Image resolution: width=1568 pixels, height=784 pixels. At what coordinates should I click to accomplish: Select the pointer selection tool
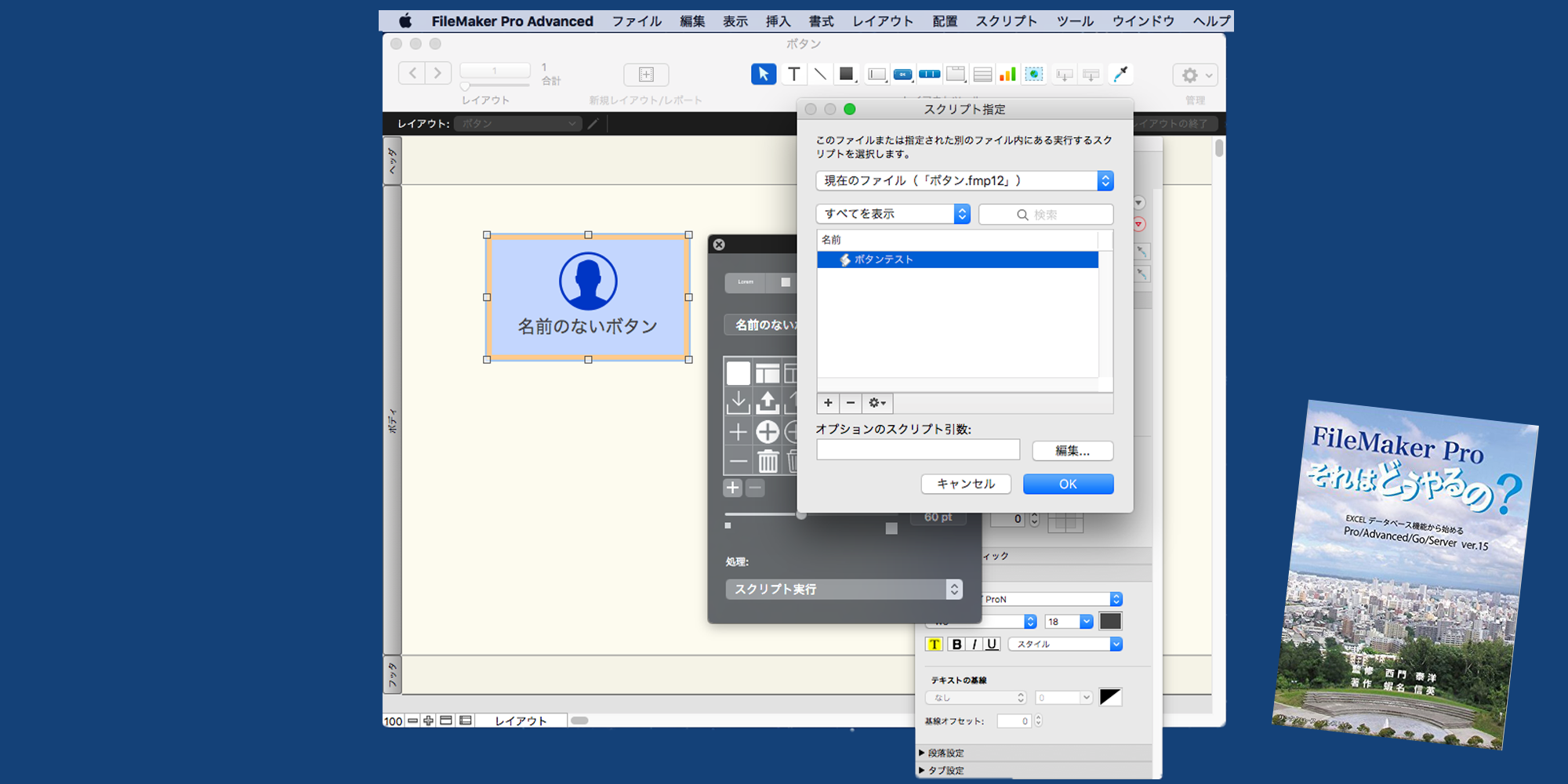[763, 74]
